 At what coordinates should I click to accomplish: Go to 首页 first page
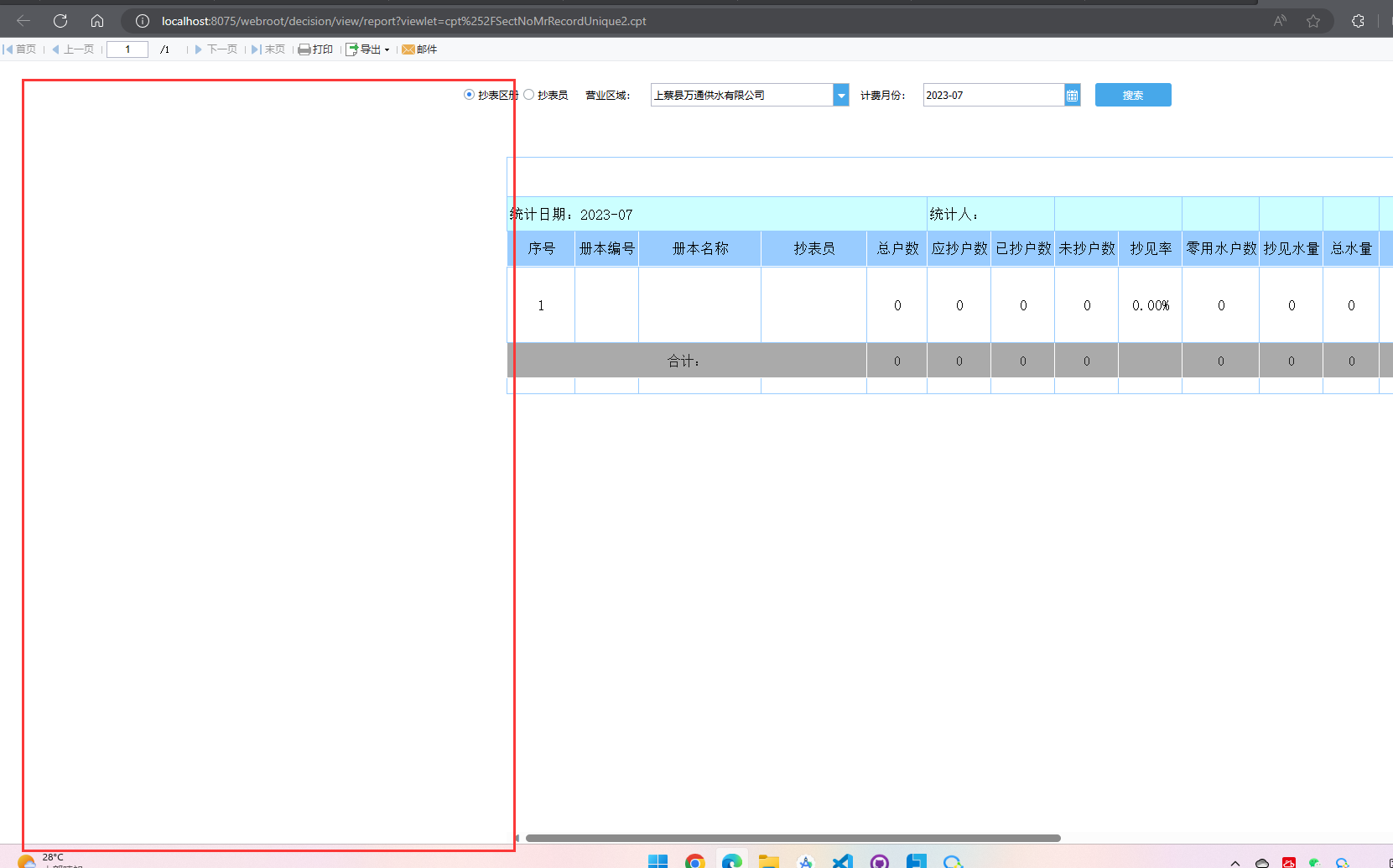point(19,49)
